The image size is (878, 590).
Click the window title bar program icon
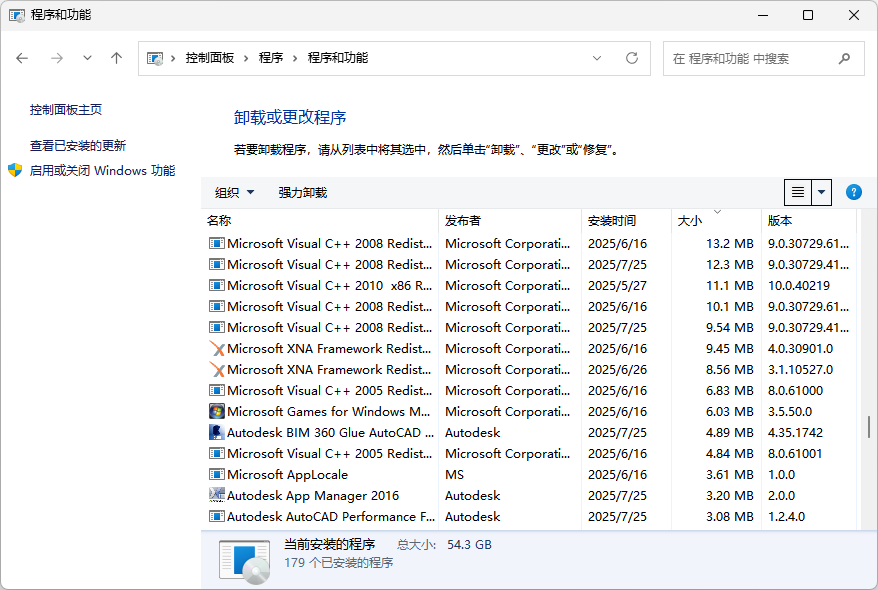(17, 15)
